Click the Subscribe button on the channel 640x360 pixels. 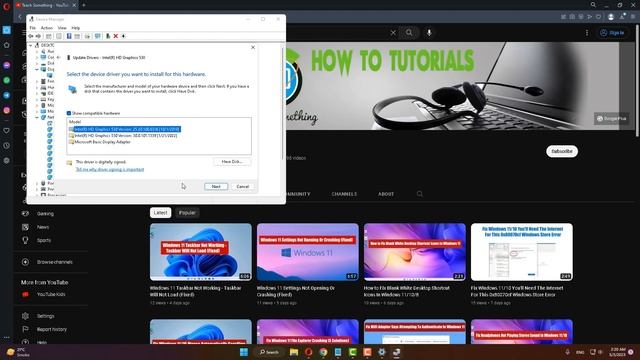coord(562,151)
